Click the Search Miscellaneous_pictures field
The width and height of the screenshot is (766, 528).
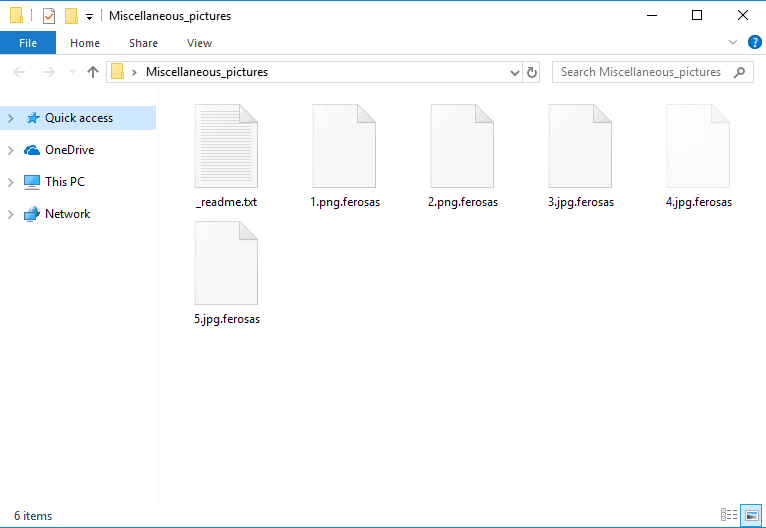tap(653, 72)
